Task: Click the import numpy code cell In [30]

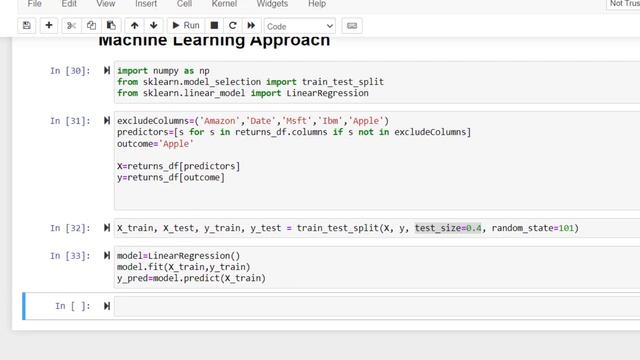Action: (377, 82)
